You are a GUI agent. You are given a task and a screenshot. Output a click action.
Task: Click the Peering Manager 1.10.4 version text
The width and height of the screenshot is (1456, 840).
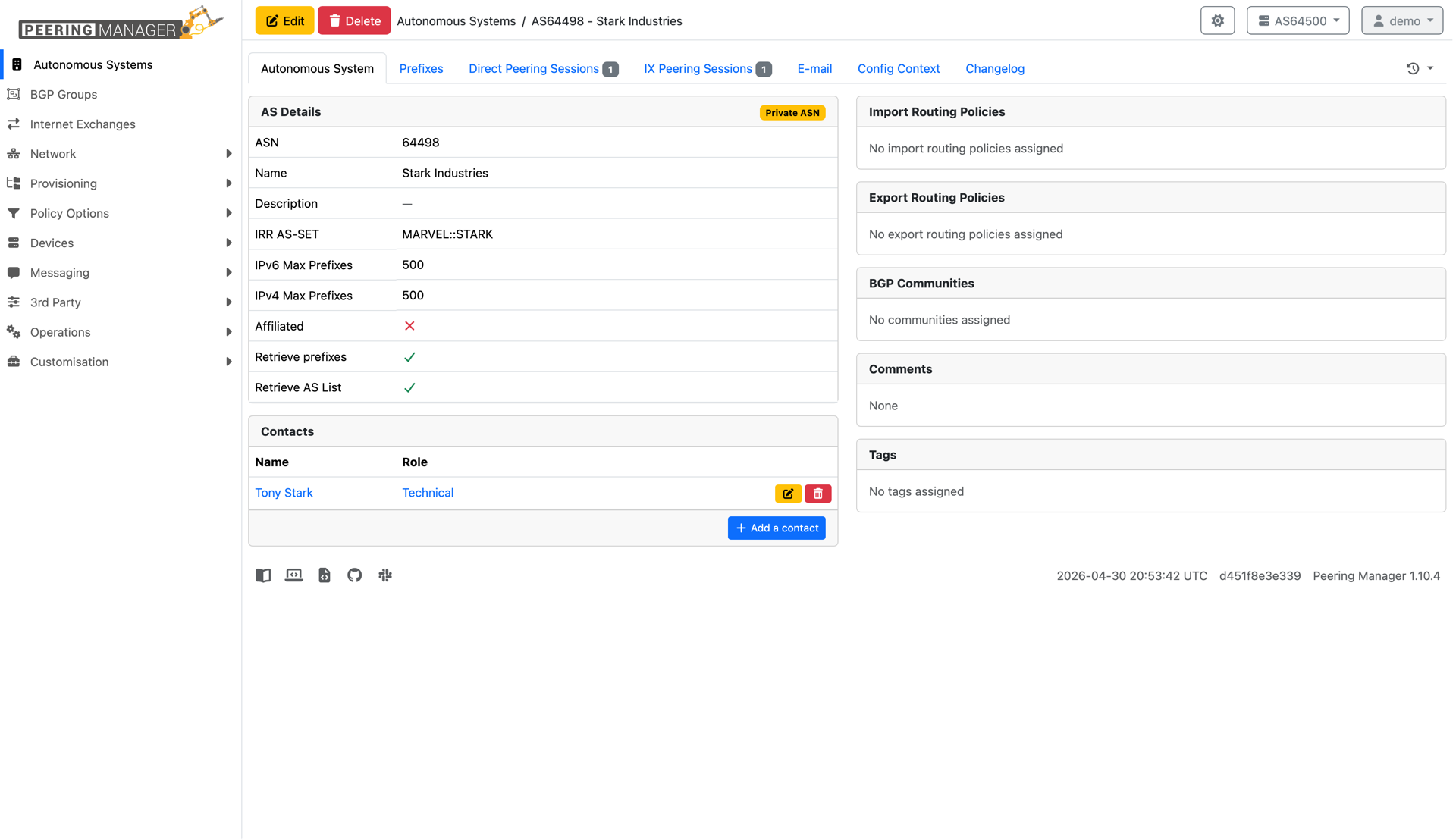[x=1376, y=576]
